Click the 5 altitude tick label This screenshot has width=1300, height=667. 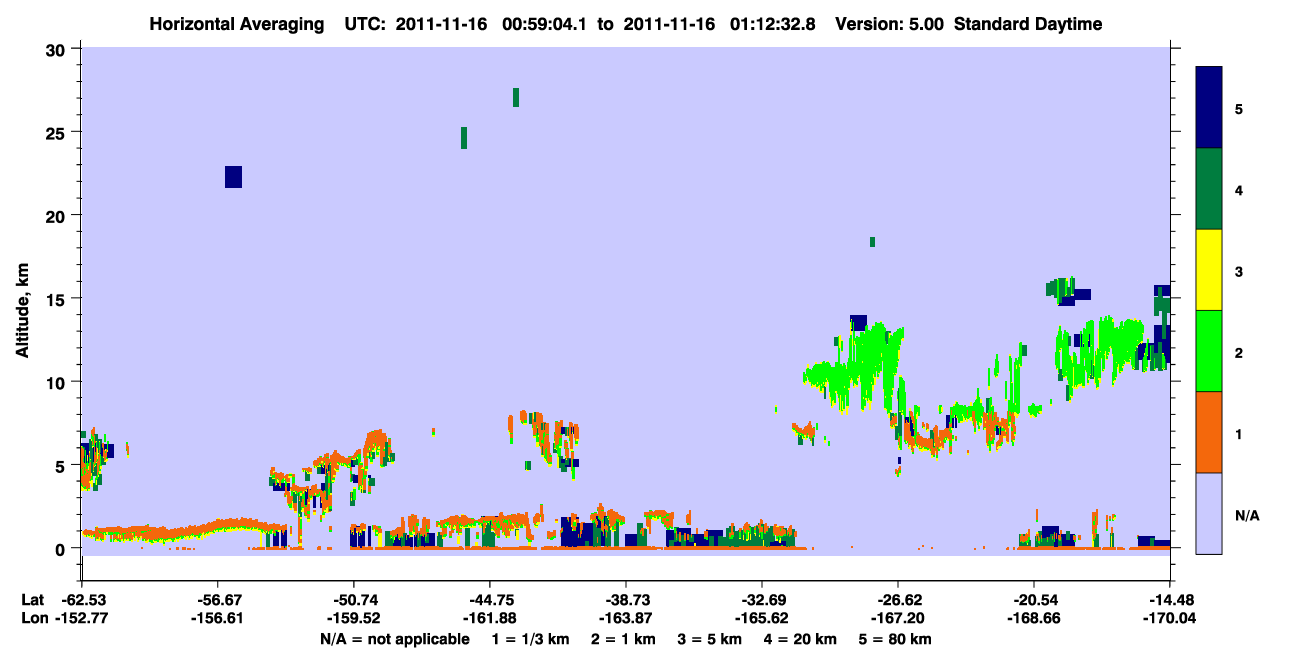tap(62, 465)
